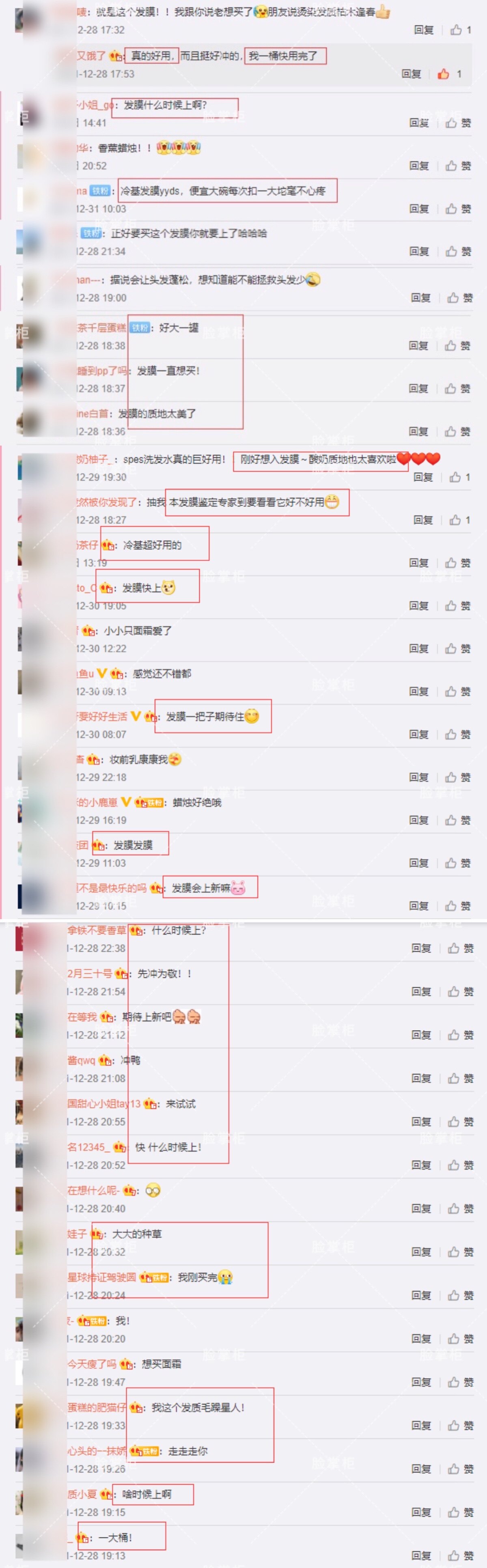Image resolution: width=487 pixels, height=1568 pixels.
Task: Like the 先冲为敬 comment
Action: tap(461, 992)
